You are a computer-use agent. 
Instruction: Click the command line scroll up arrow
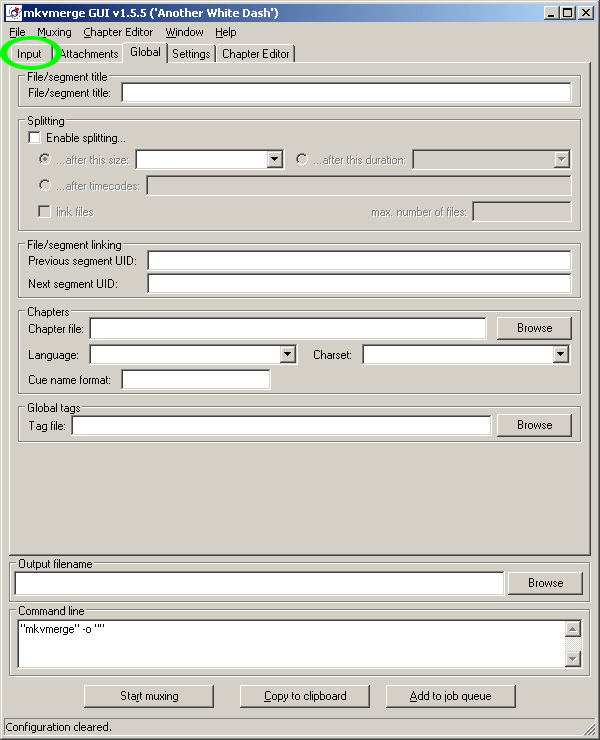click(573, 629)
